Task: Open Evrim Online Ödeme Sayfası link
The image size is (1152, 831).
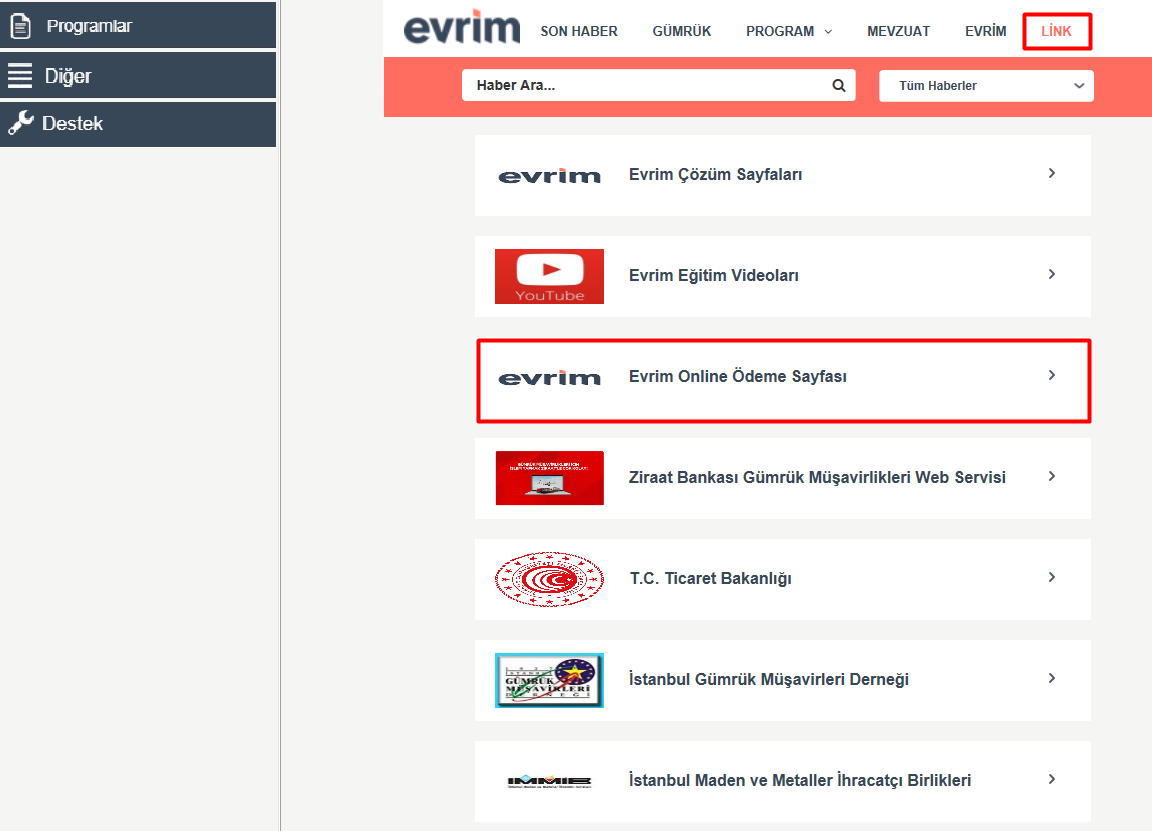Action: coord(782,381)
